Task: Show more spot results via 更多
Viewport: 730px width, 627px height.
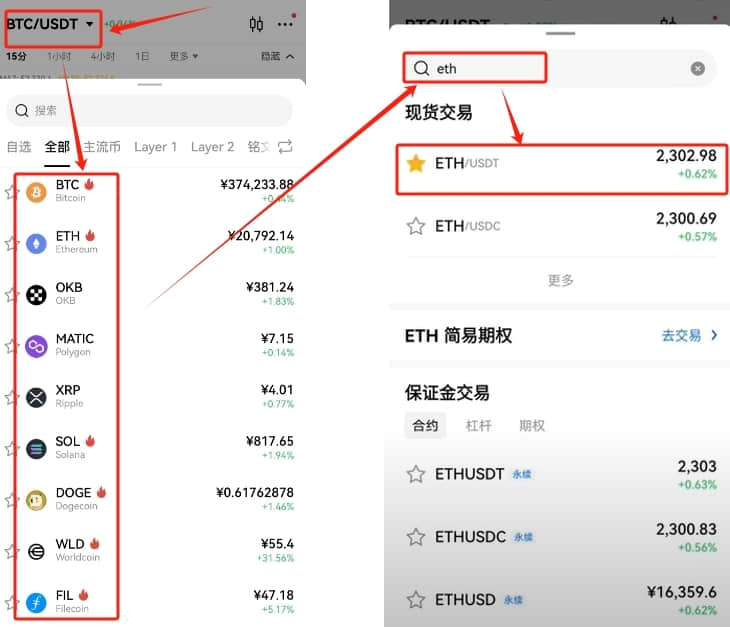Action: pyautogui.click(x=561, y=280)
